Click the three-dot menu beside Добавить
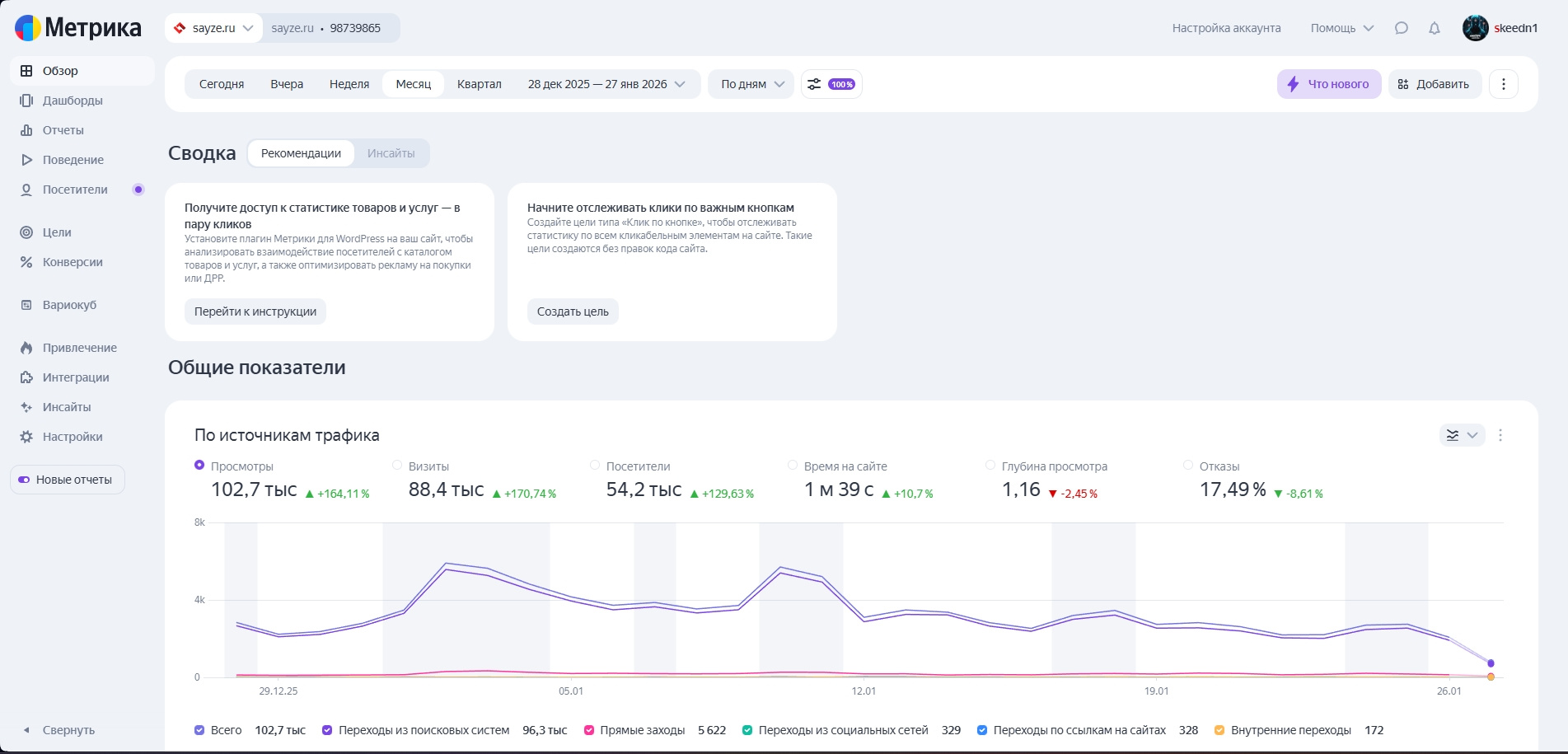Viewport: 1568px width, 754px height. tap(1503, 84)
